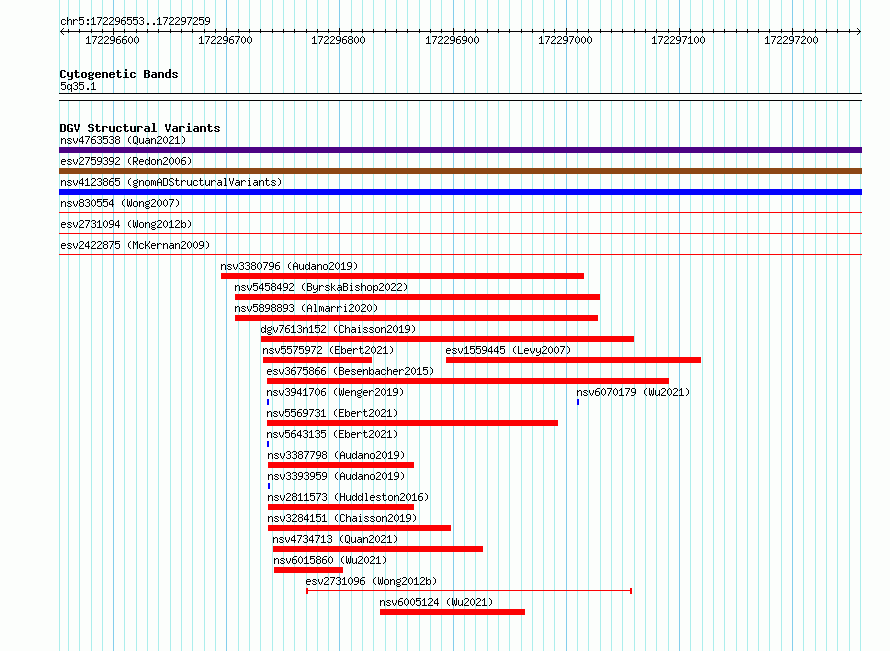Click the esv1559445 (Levy2007) label
This screenshot has height=651, width=890.
(508, 350)
